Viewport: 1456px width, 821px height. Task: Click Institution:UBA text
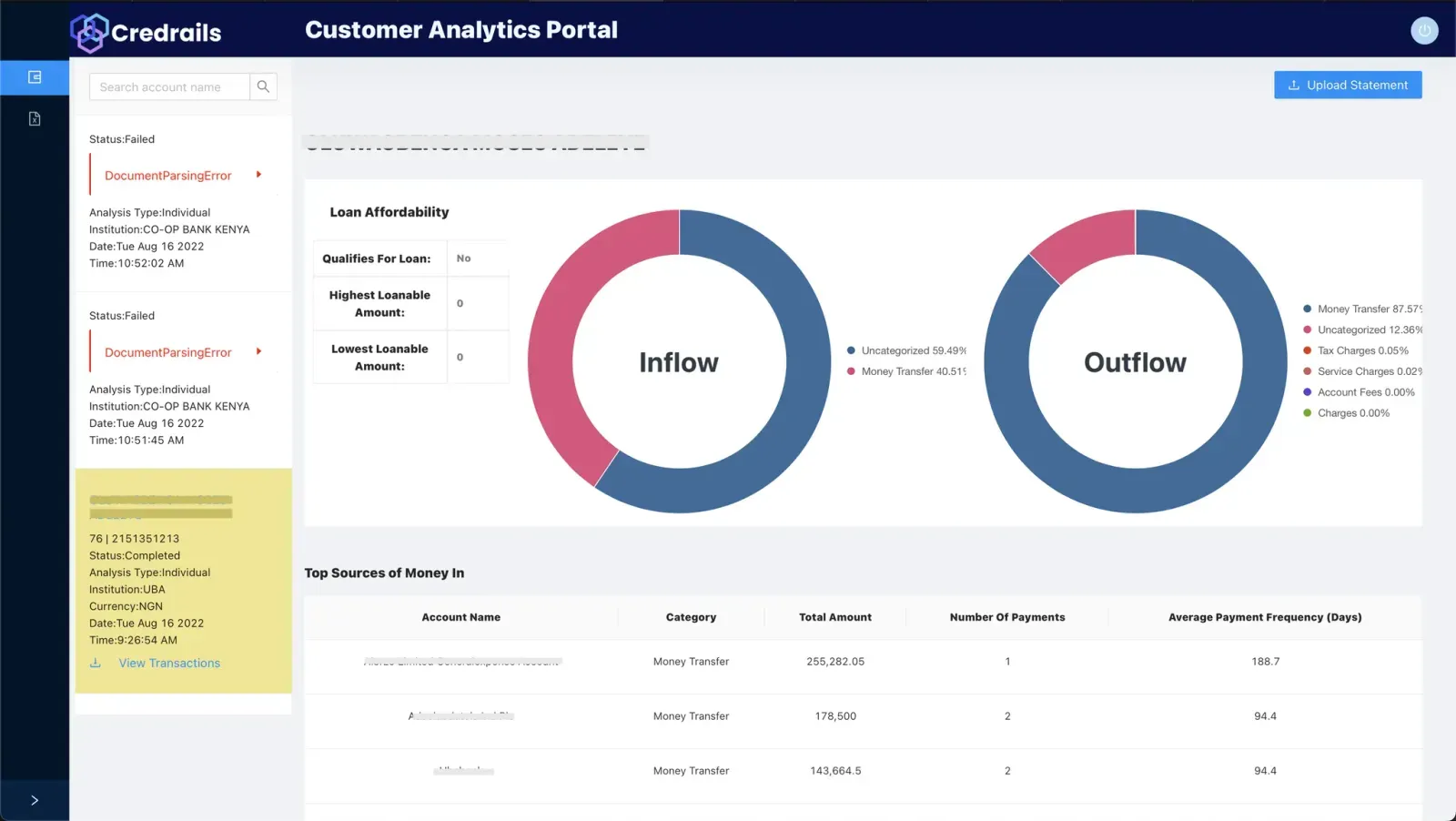(x=127, y=589)
